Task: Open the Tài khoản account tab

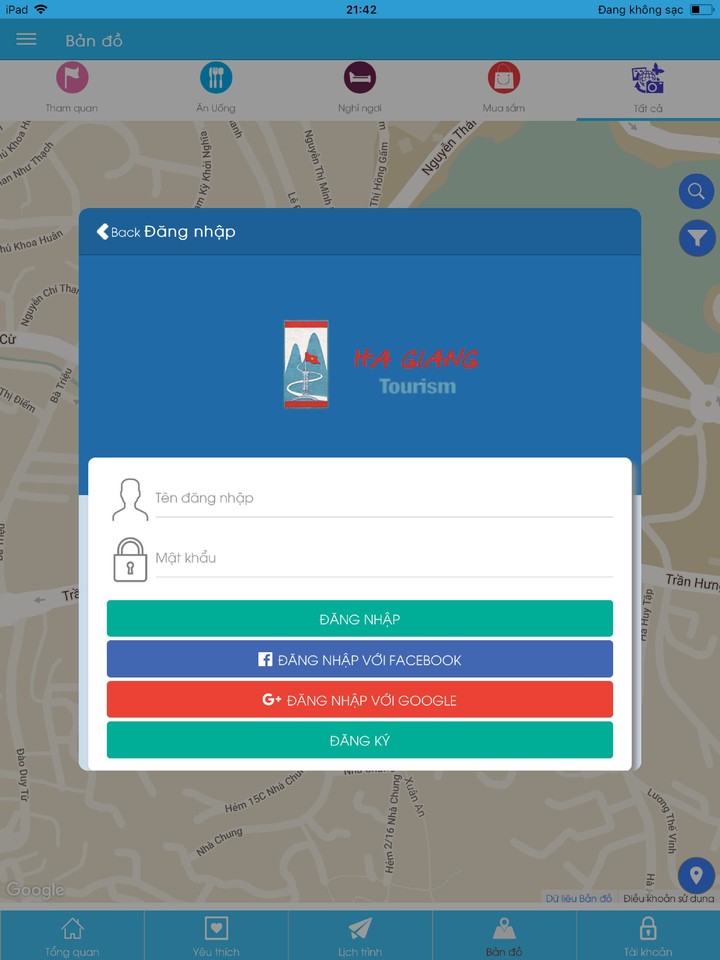Action: pyautogui.click(x=648, y=936)
